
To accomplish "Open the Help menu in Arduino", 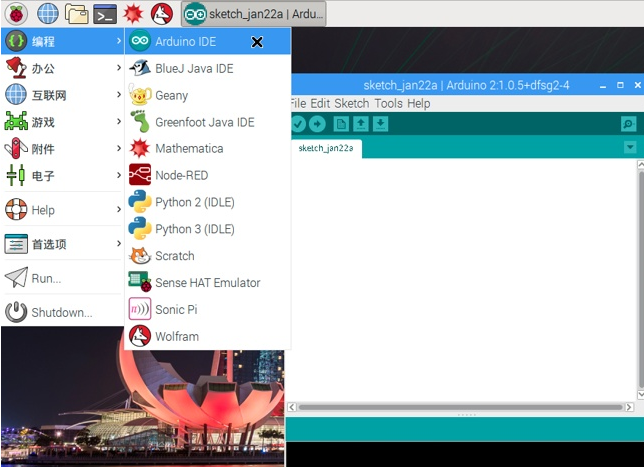I will point(419,104).
